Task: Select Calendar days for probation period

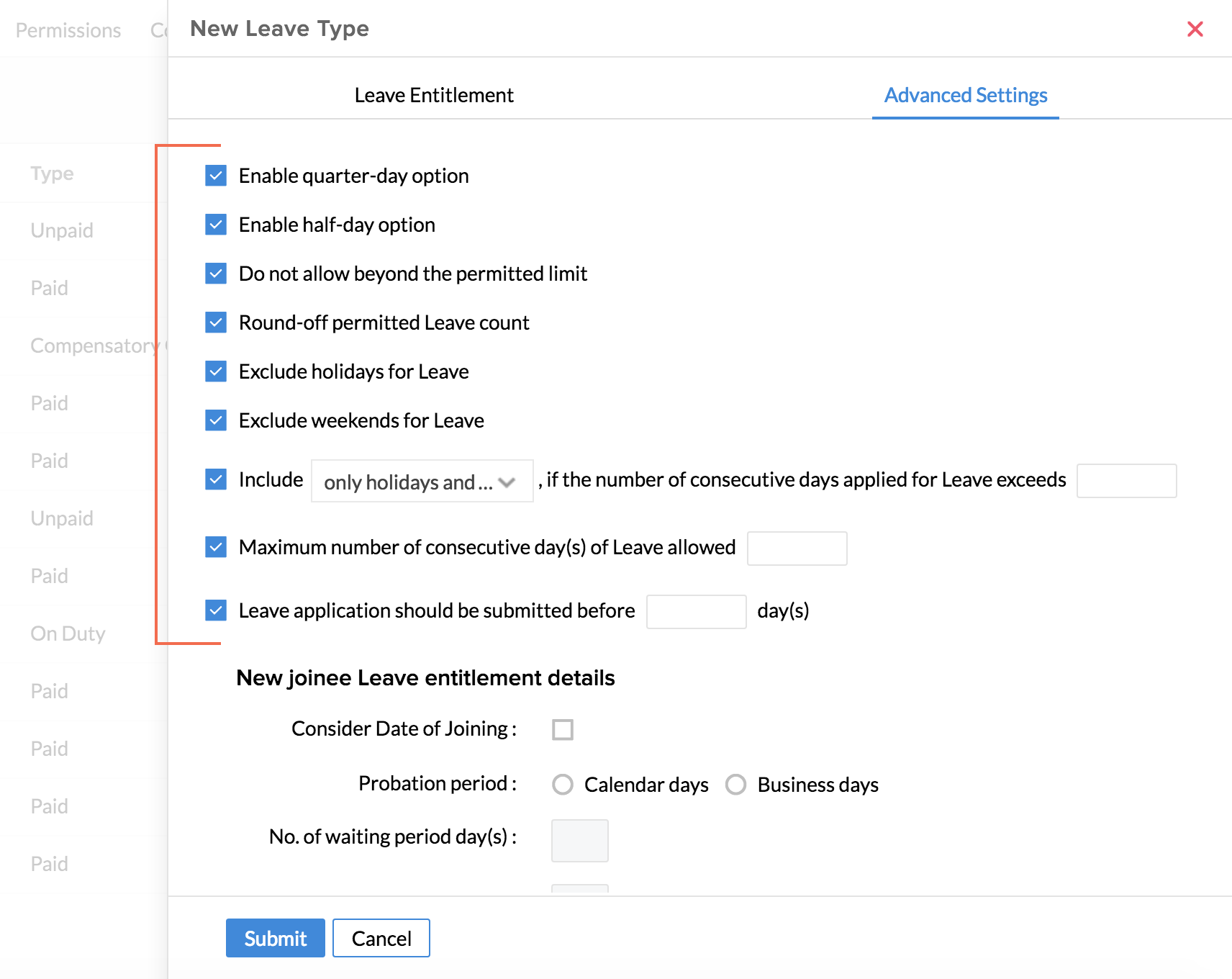Action: tap(563, 785)
